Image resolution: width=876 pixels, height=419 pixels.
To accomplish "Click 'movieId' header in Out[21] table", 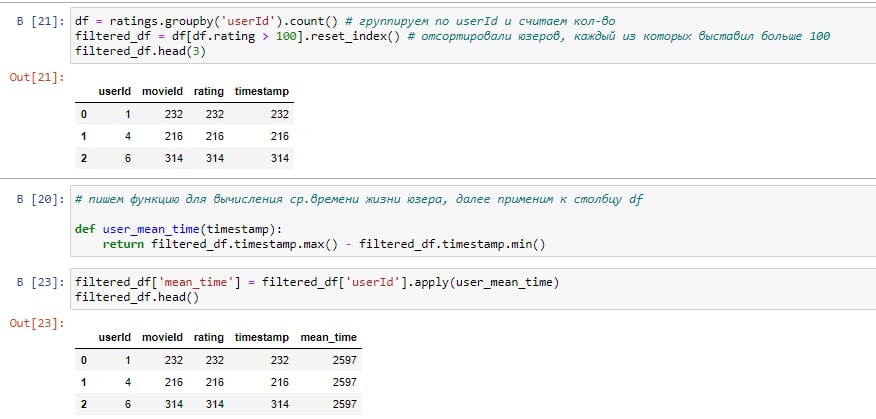I will click(163, 92).
